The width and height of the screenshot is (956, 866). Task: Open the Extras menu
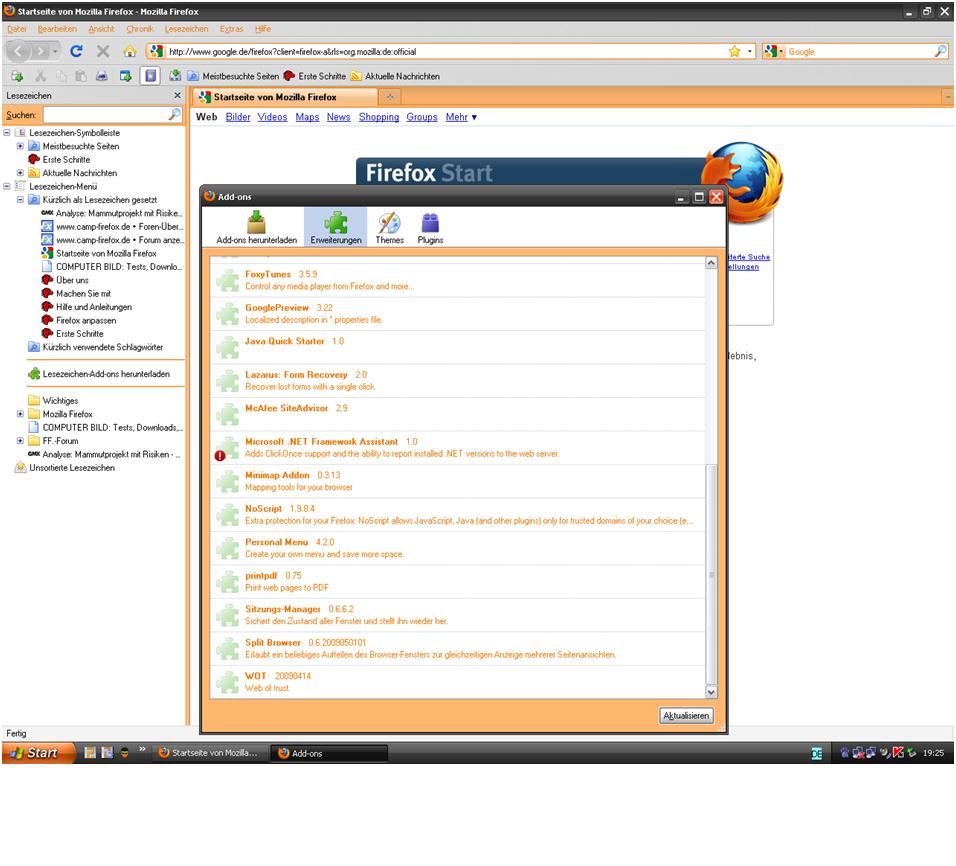(x=232, y=29)
